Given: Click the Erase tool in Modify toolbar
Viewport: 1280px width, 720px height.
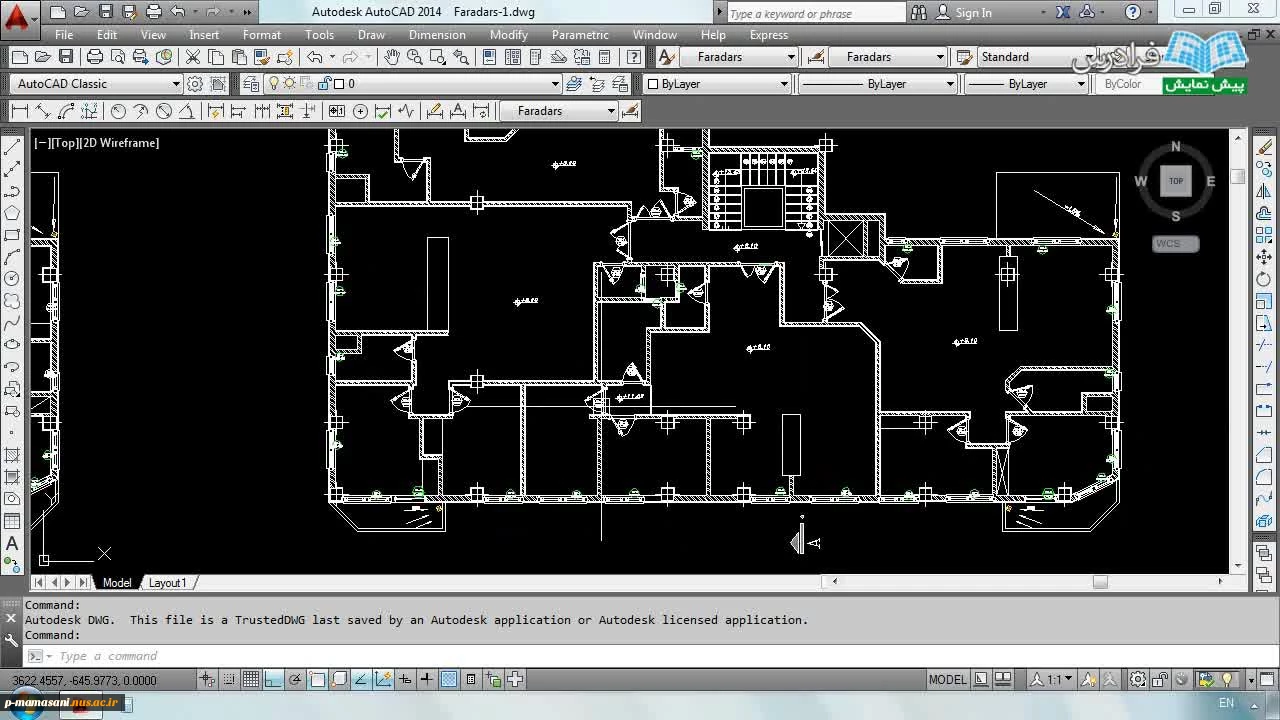Looking at the screenshot, I should coord(1264,146).
